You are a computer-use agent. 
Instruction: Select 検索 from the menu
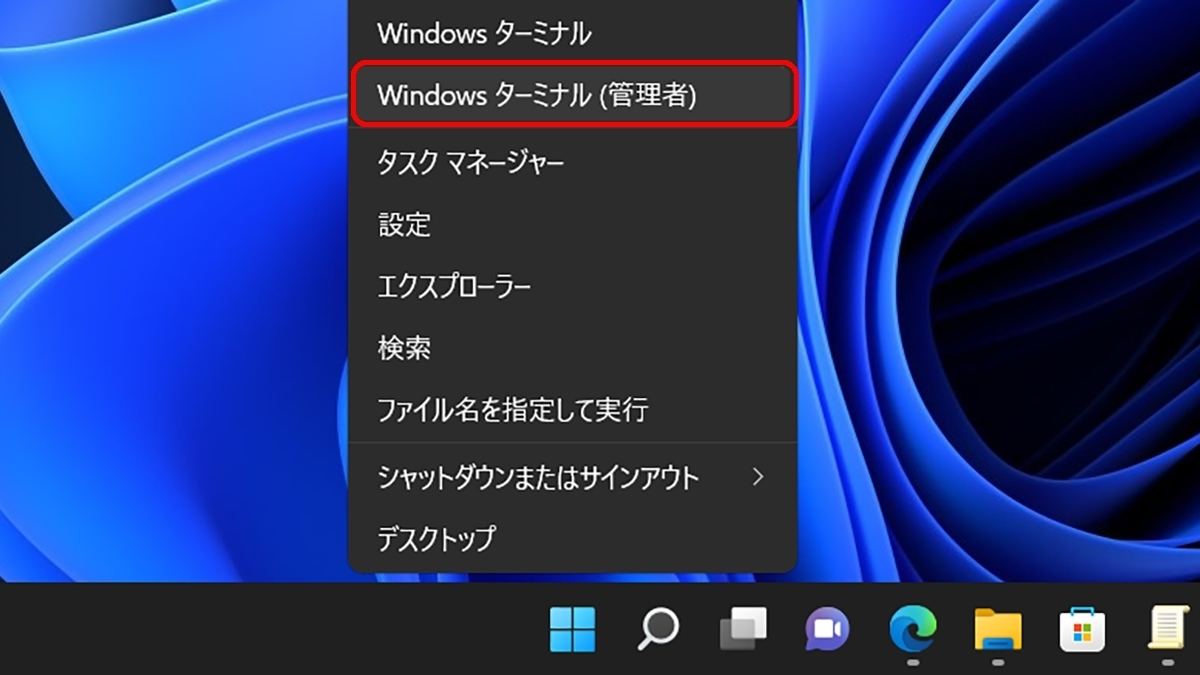click(x=572, y=347)
